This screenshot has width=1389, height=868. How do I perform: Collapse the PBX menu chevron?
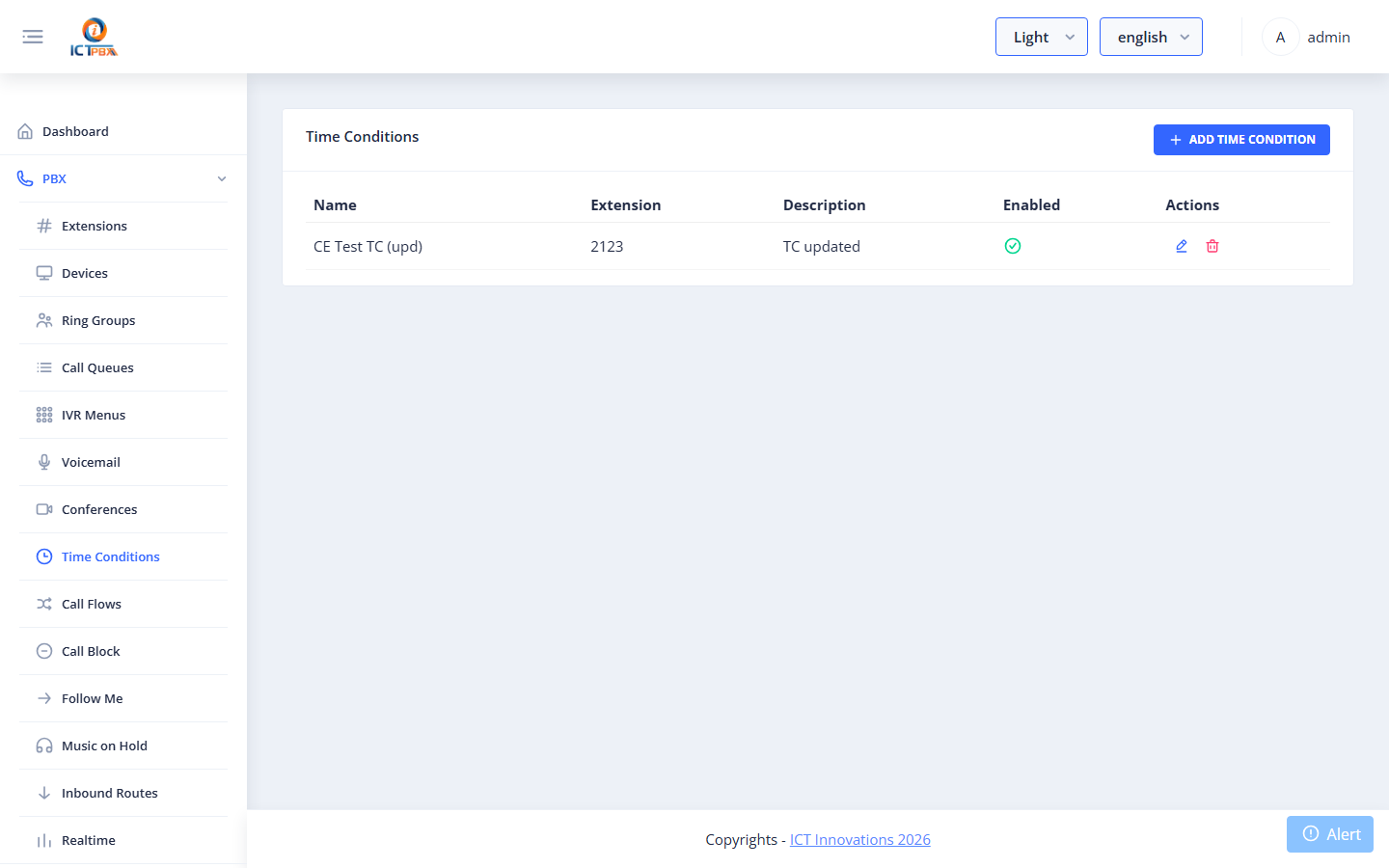point(222,178)
